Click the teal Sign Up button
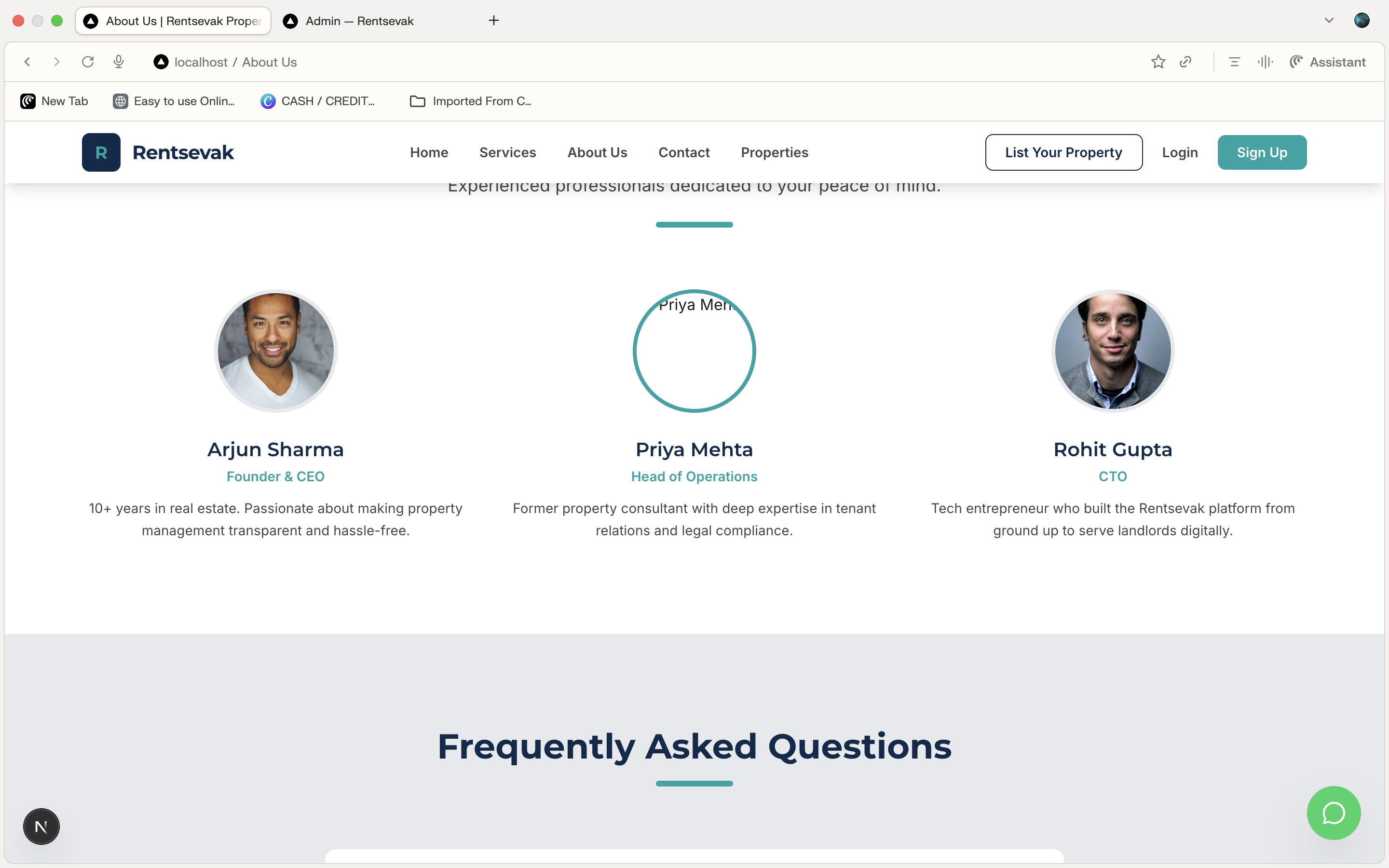The image size is (1389, 868). 1262,152
